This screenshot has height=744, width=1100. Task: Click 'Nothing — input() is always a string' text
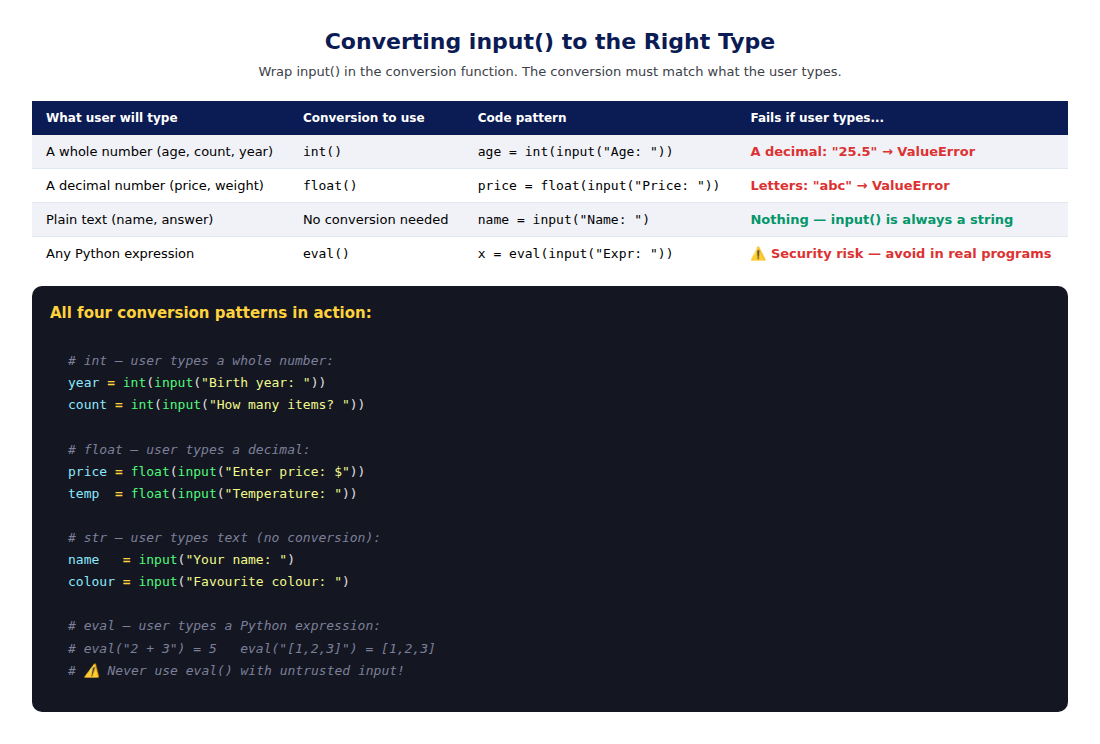point(882,219)
